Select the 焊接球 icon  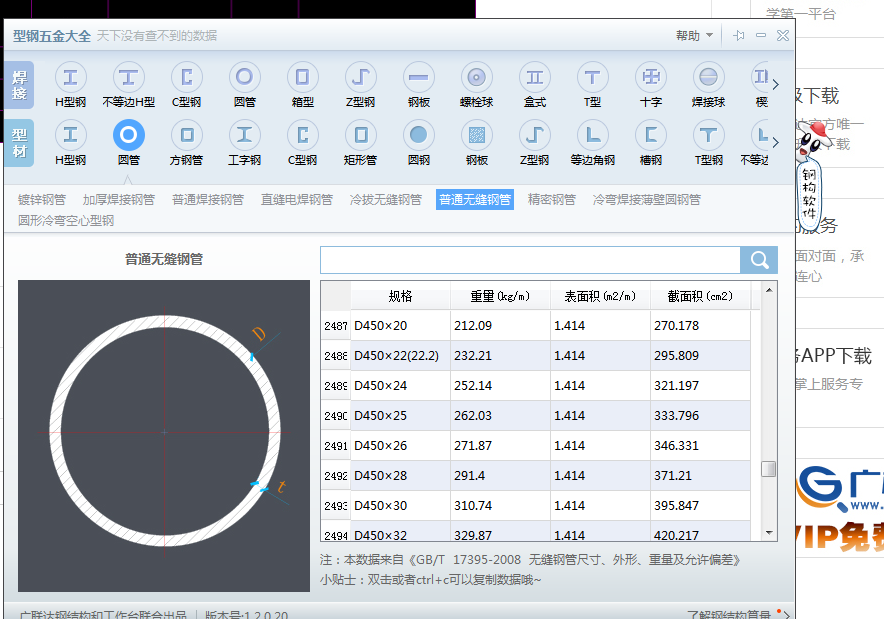[709, 77]
